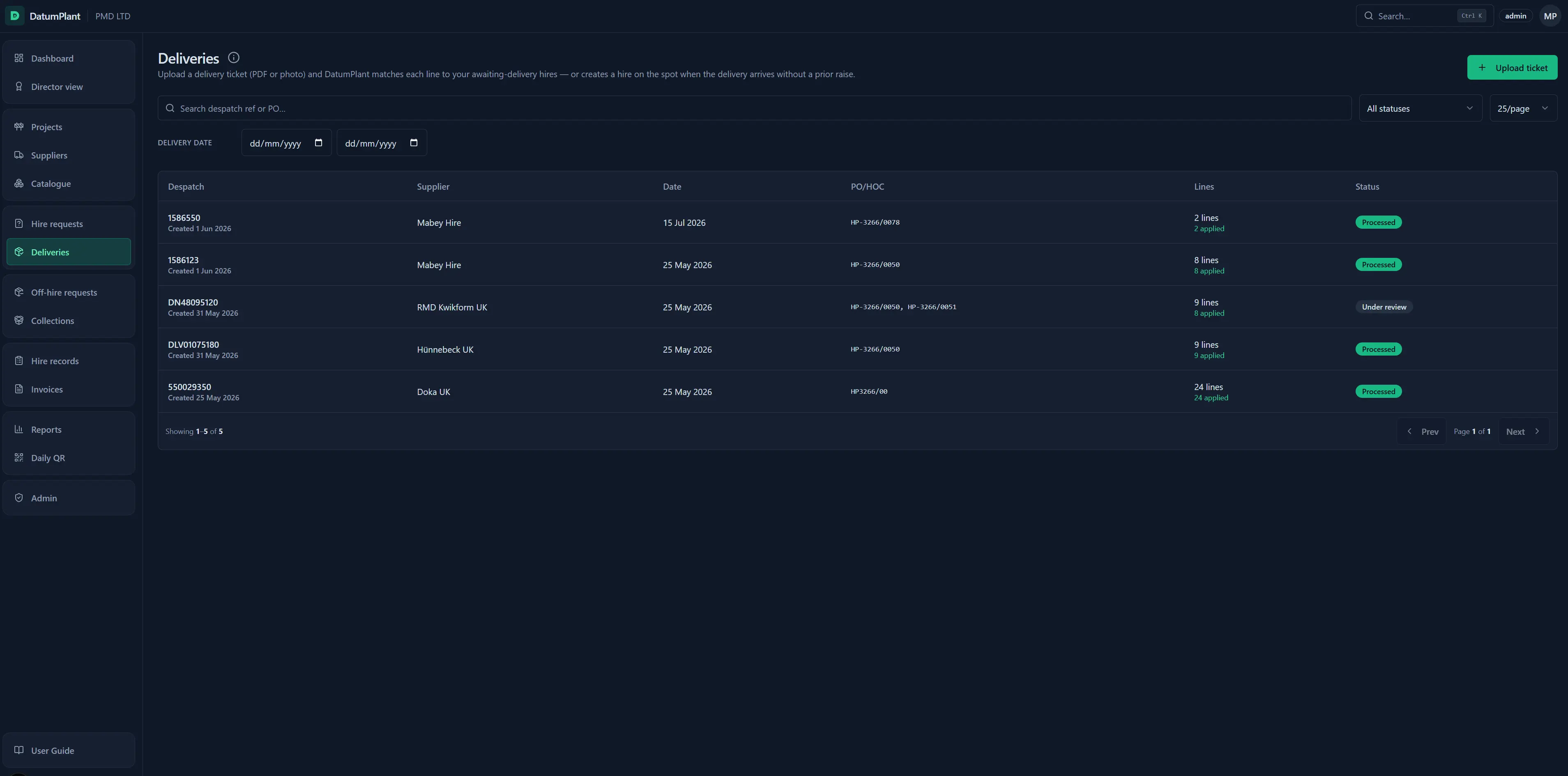Open the 25/page size dropdown

[x=1523, y=108]
